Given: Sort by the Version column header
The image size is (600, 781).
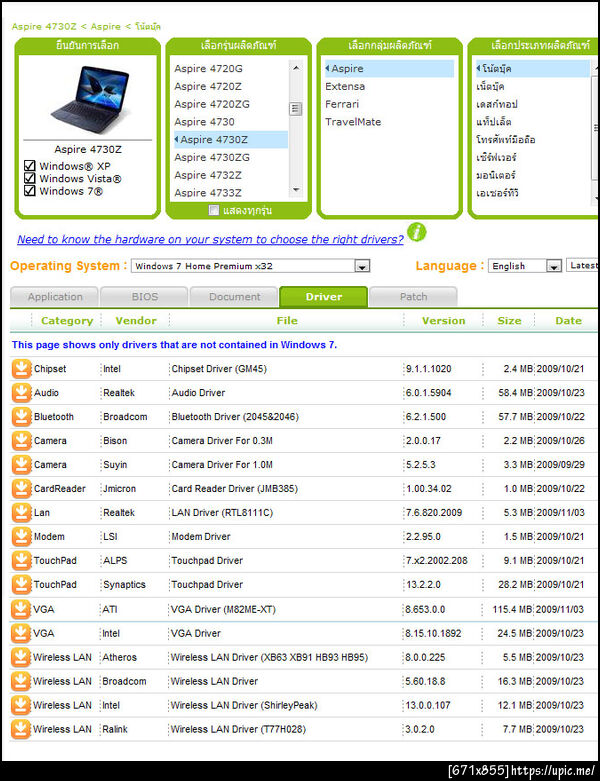Looking at the screenshot, I should point(443,321).
